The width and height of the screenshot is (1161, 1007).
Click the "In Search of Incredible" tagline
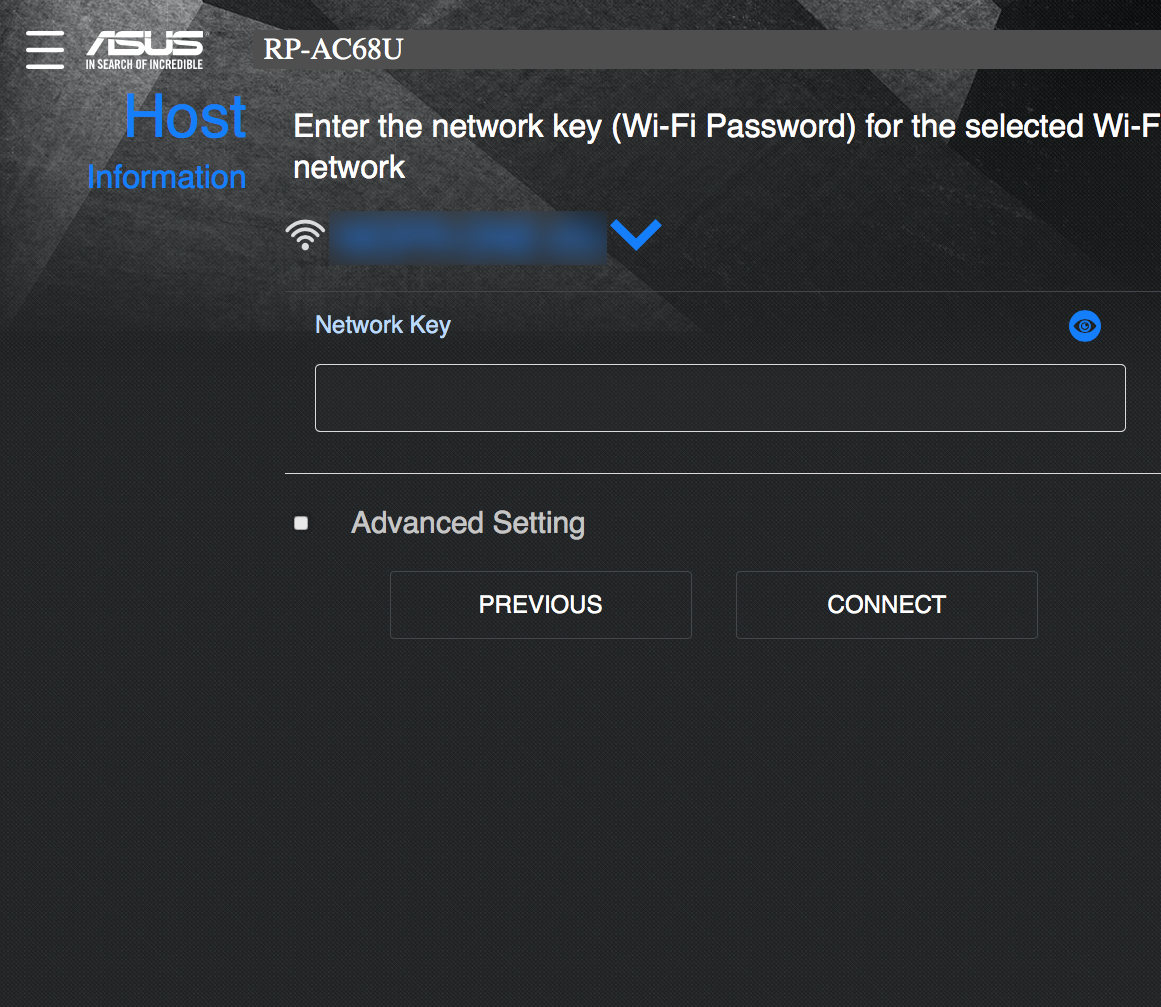144,65
